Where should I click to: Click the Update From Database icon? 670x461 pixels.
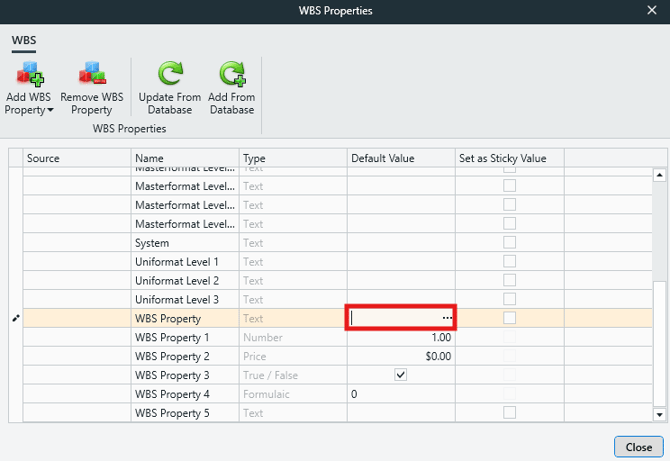coord(169,74)
